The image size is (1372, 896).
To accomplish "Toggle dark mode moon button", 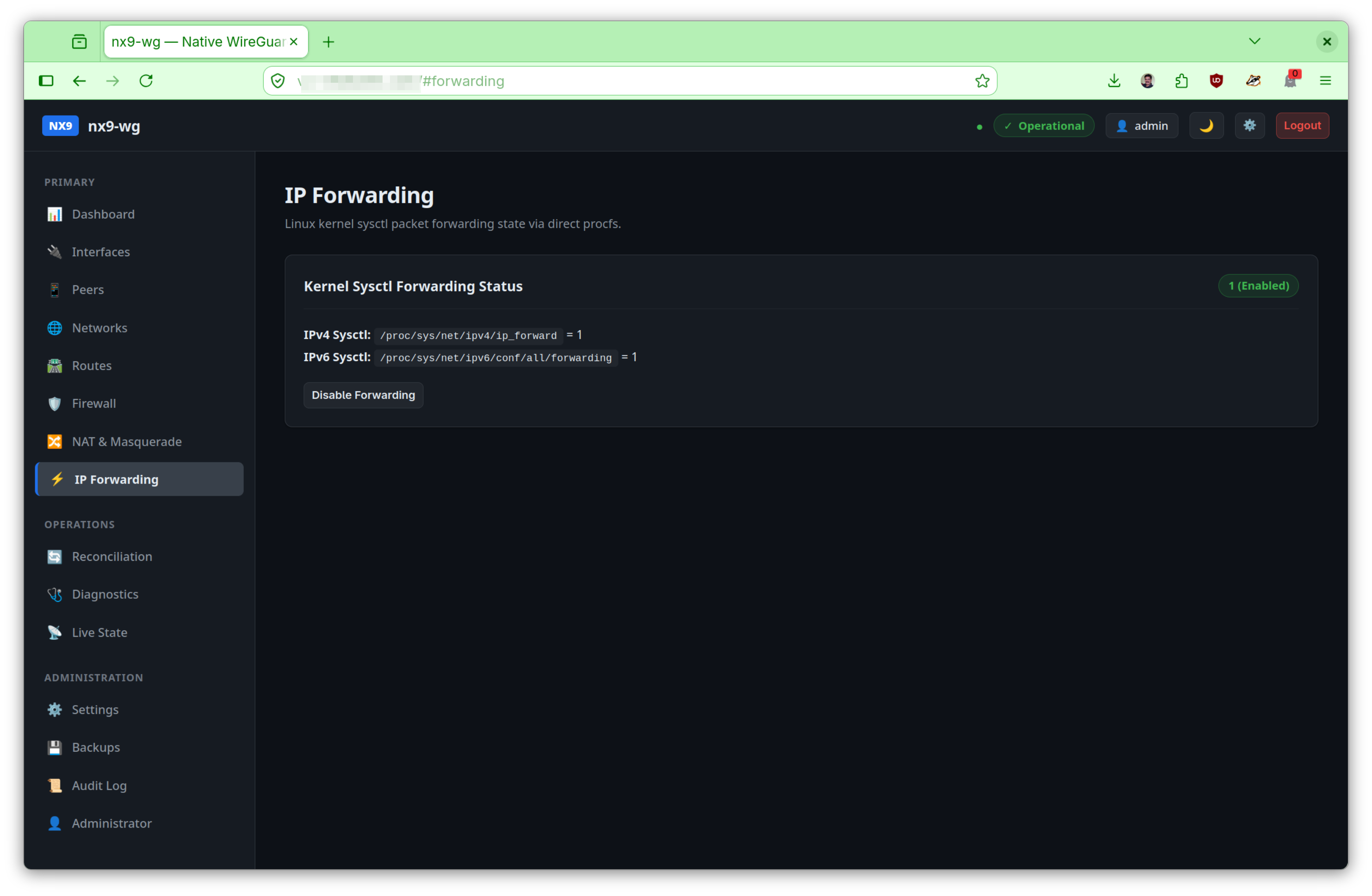I will [x=1206, y=126].
